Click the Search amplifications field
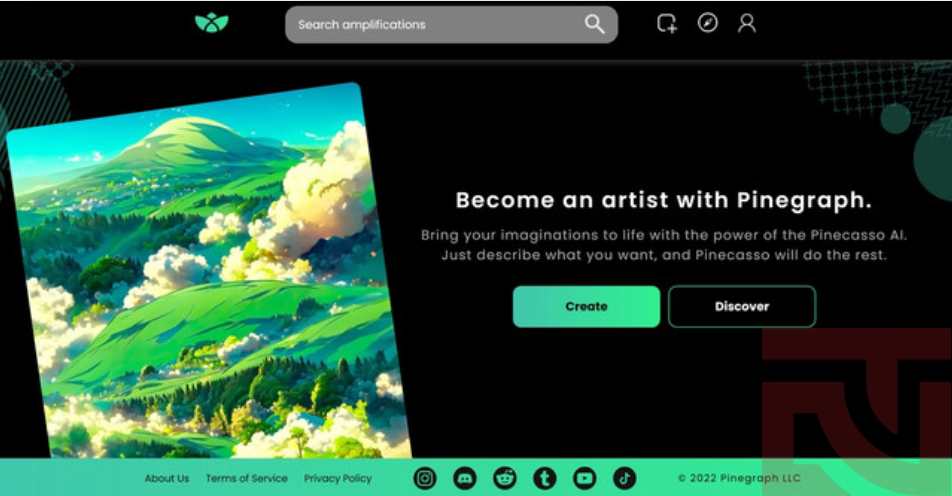This screenshot has width=952, height=496. 451,25
